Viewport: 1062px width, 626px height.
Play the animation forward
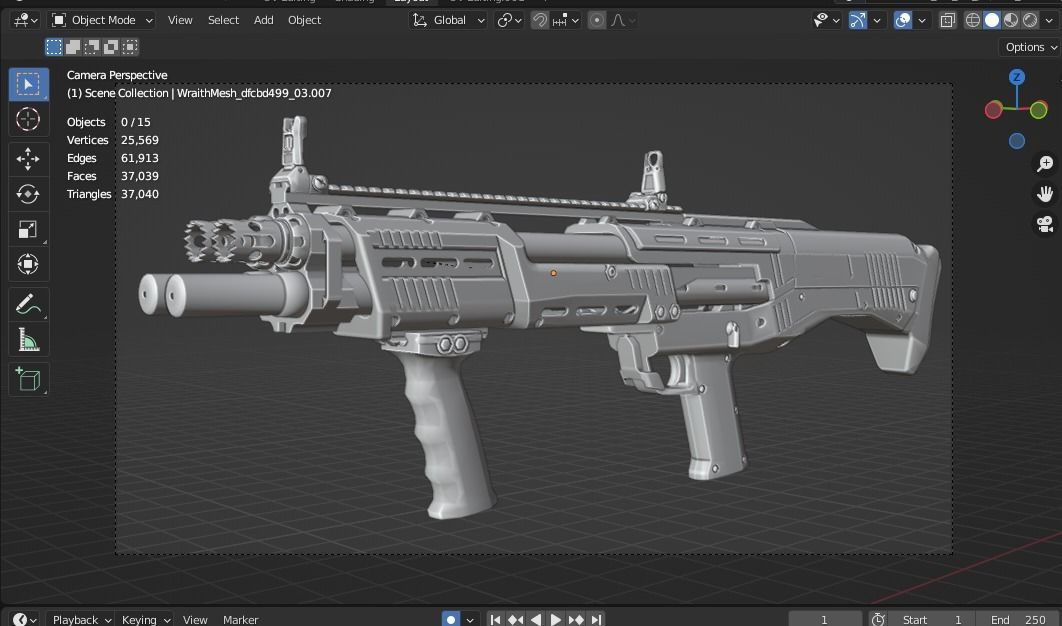tap(555, 619)
